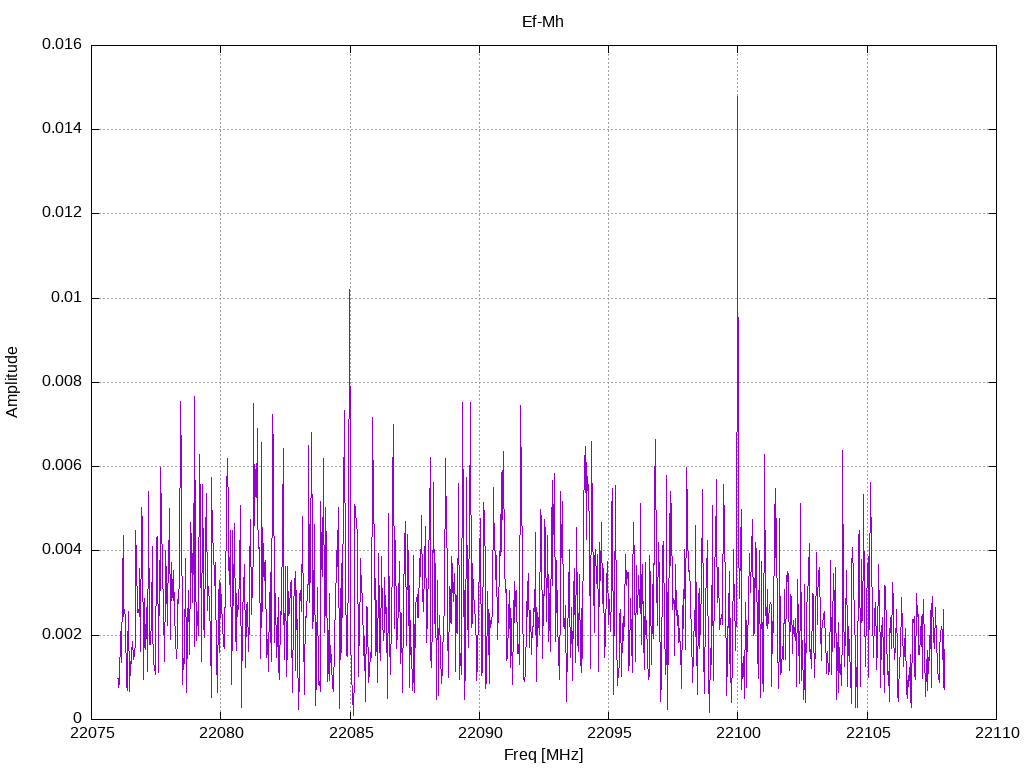Click the plot title Ef-Mh

pyautogui.click(x=543, y=21)
